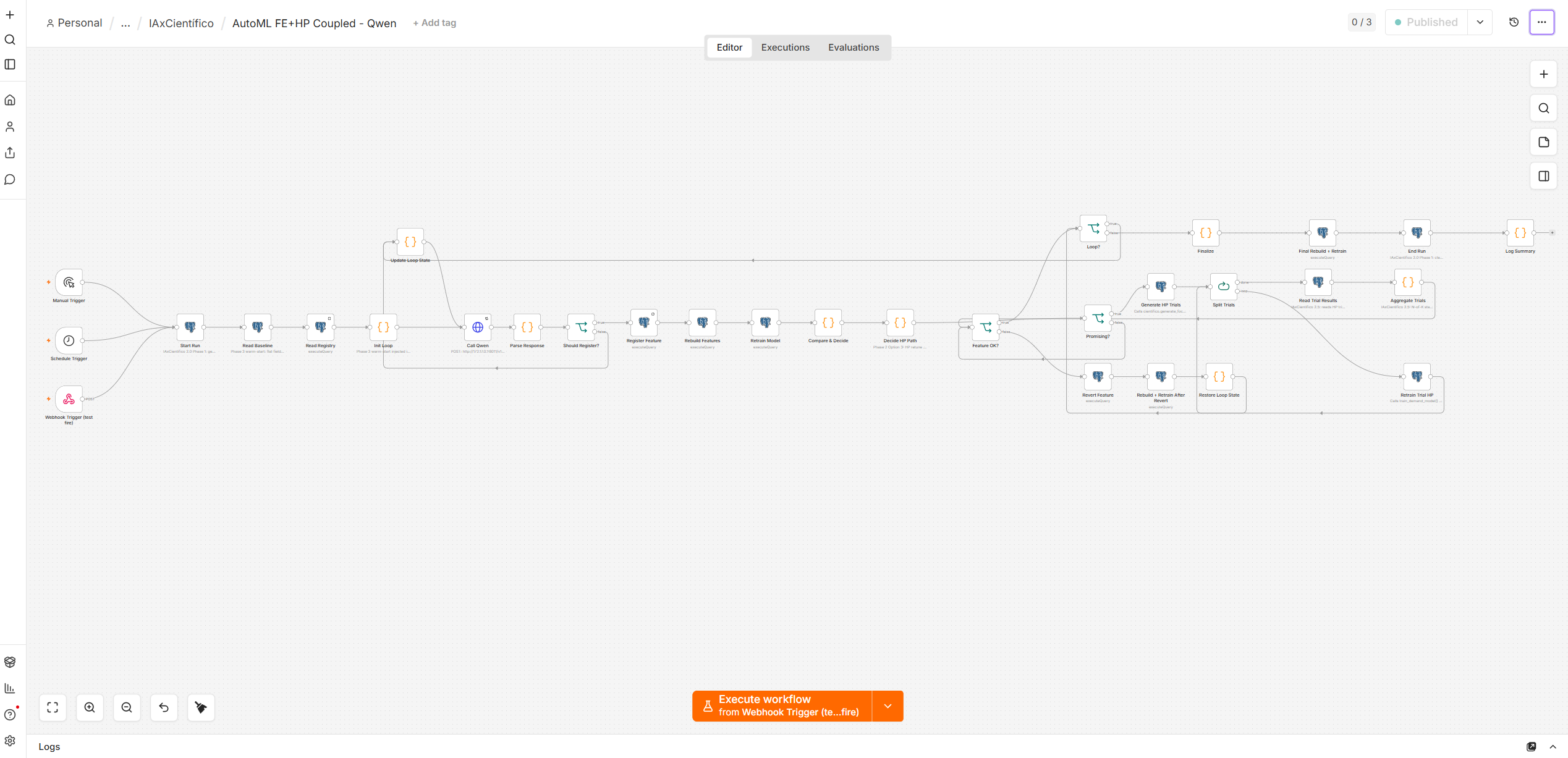
Task: Select the Start Run Postgres node
Action: [x=190, y=327]
